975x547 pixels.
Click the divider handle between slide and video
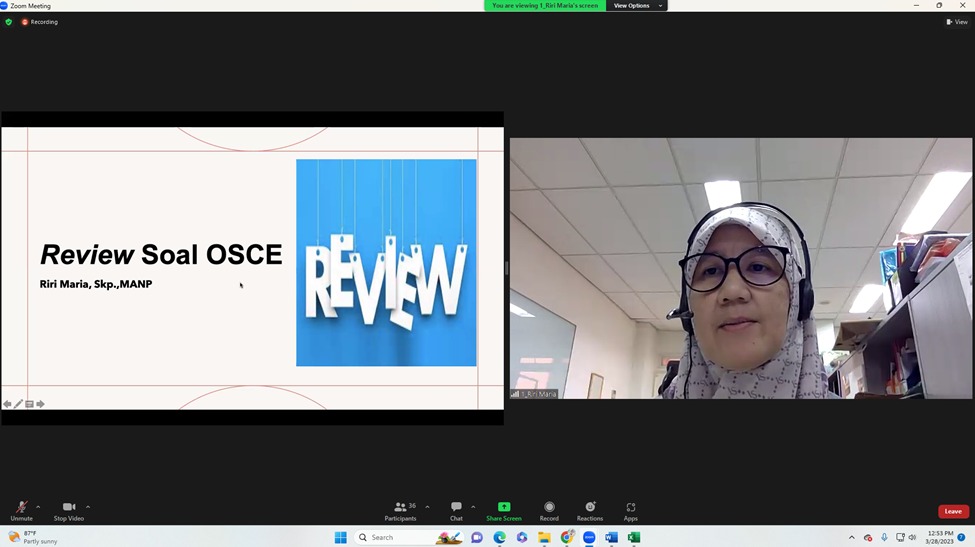pos(507,268)
